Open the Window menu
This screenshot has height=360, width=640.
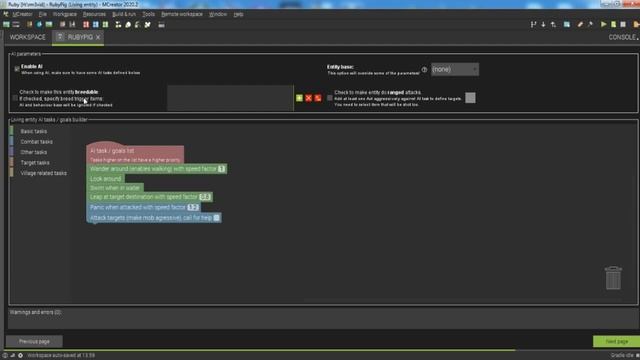218,14
